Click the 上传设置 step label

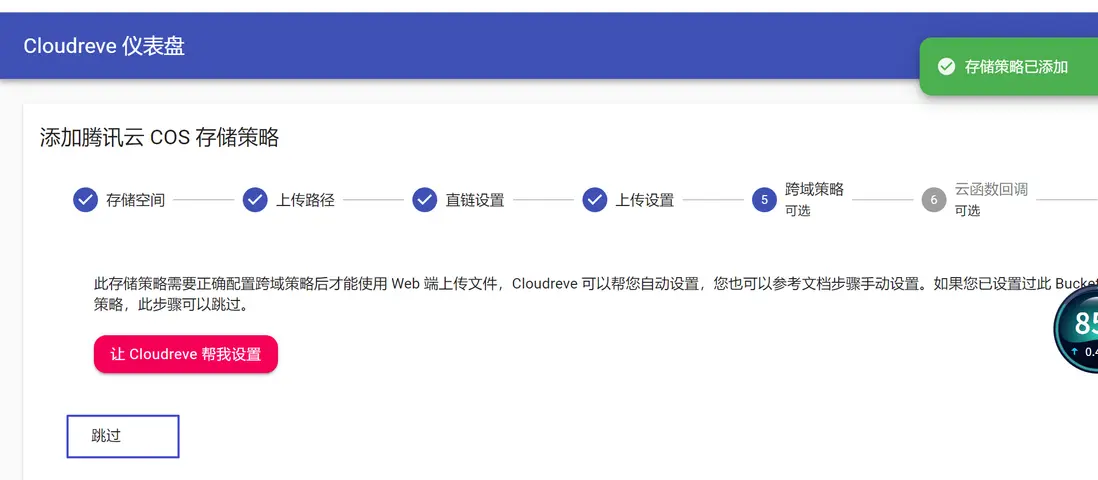644,200
